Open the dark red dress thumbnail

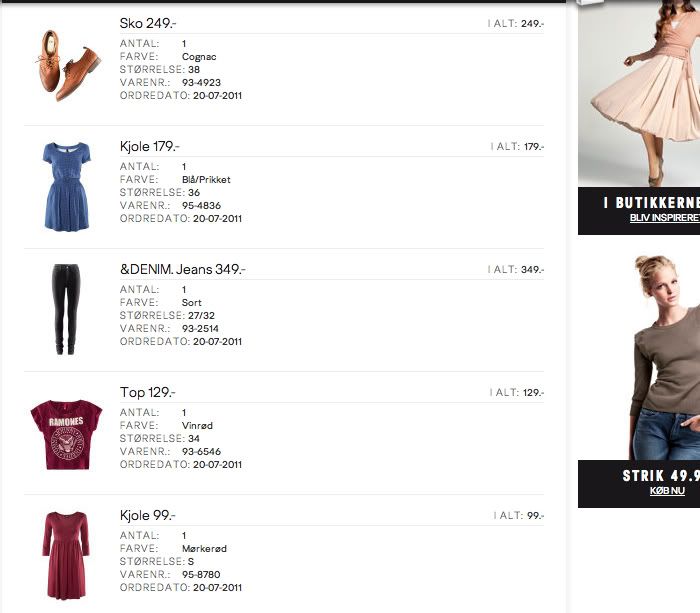pos(66,555)
